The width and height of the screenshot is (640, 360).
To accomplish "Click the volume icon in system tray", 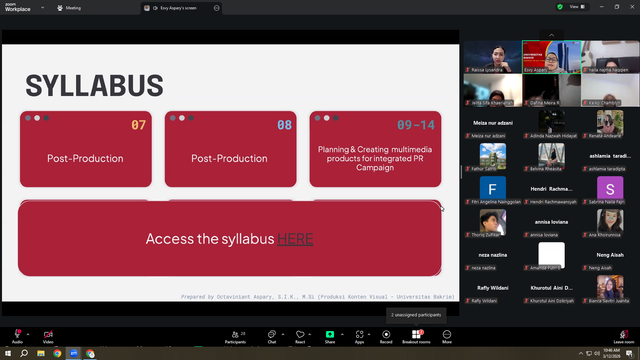I will (x=597, y=353).
